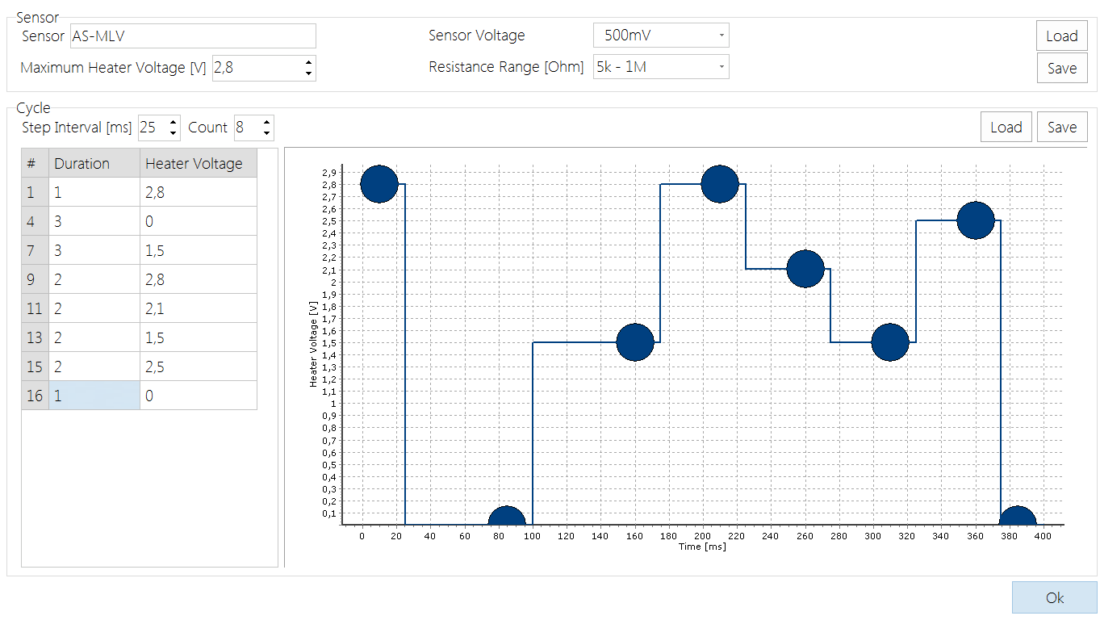Click the Sensor name input field
Image resolution: width=1100 pixels, height=620 pixels.
(x=192, y=36)
